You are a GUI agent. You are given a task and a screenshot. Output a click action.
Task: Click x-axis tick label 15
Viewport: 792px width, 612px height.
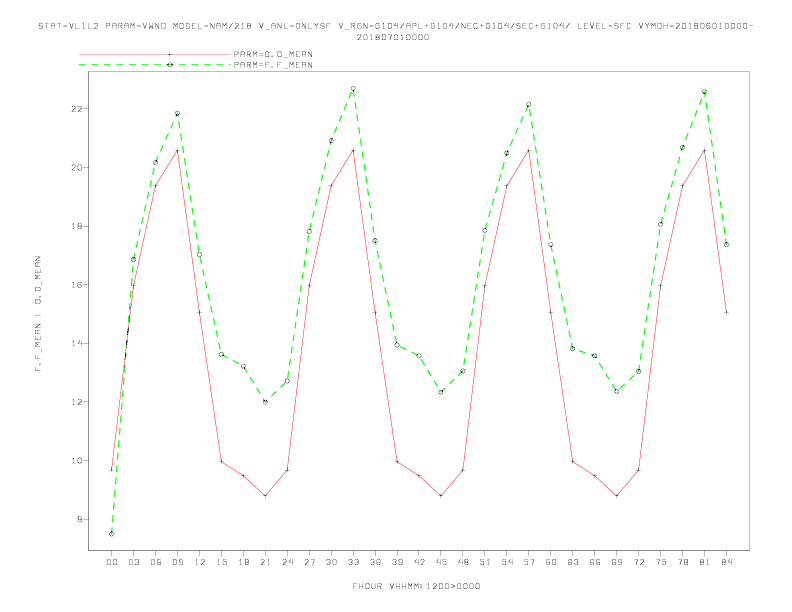221,562
